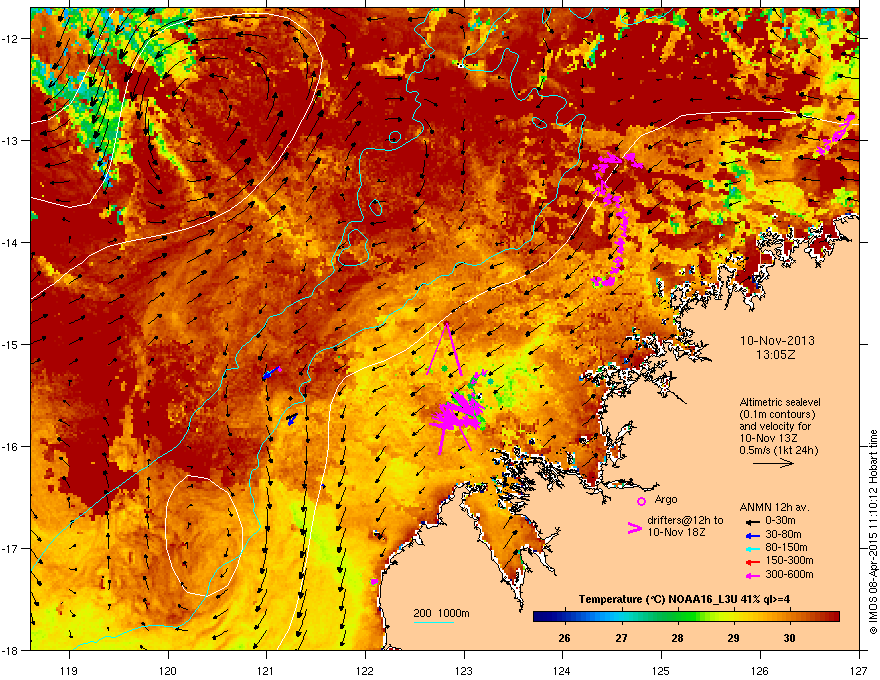Click the black 0-30m arrow legend symbol
Image resolution: width=880 pixels, height=680 pixels.
click(x=751, y=521)
